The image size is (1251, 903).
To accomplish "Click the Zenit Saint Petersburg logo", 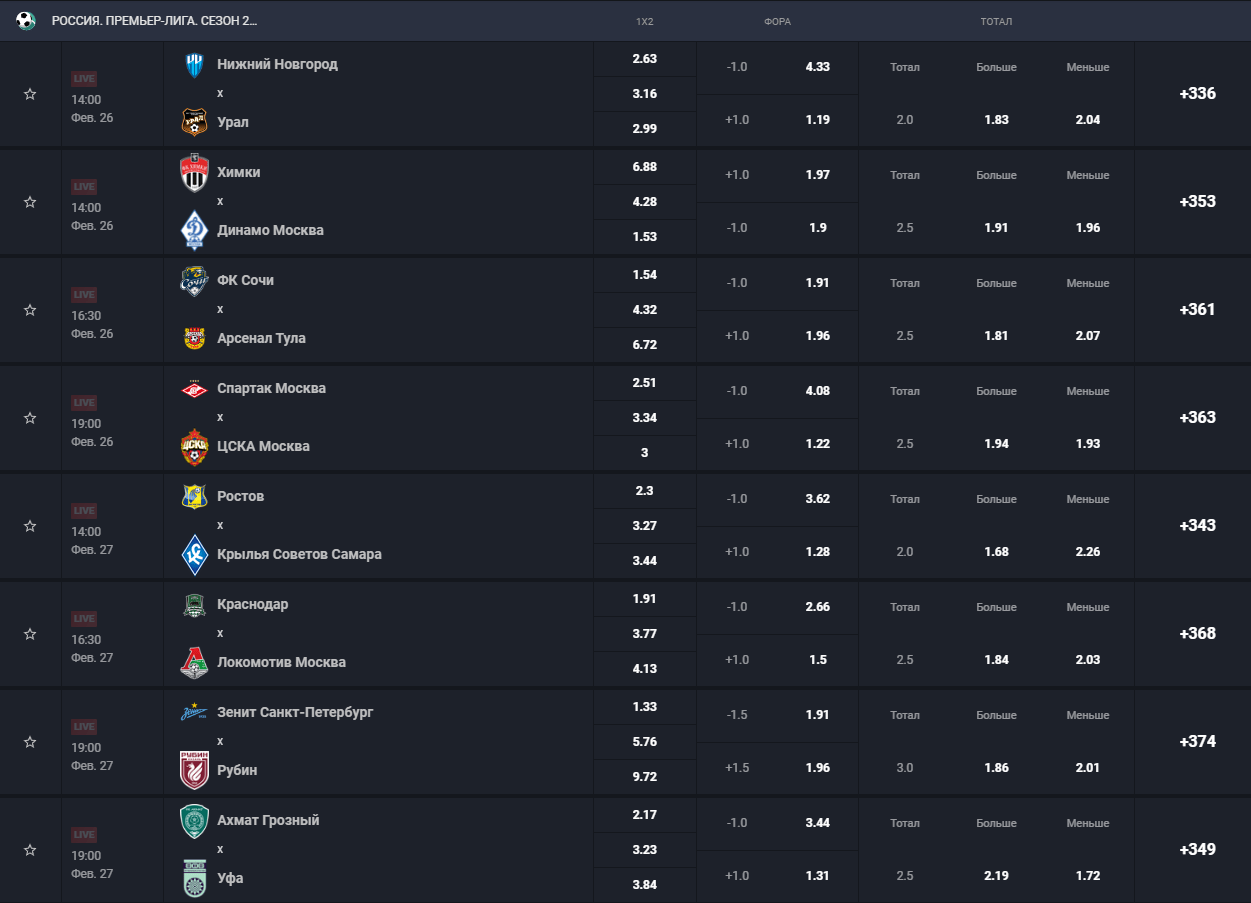I will 194,712.
